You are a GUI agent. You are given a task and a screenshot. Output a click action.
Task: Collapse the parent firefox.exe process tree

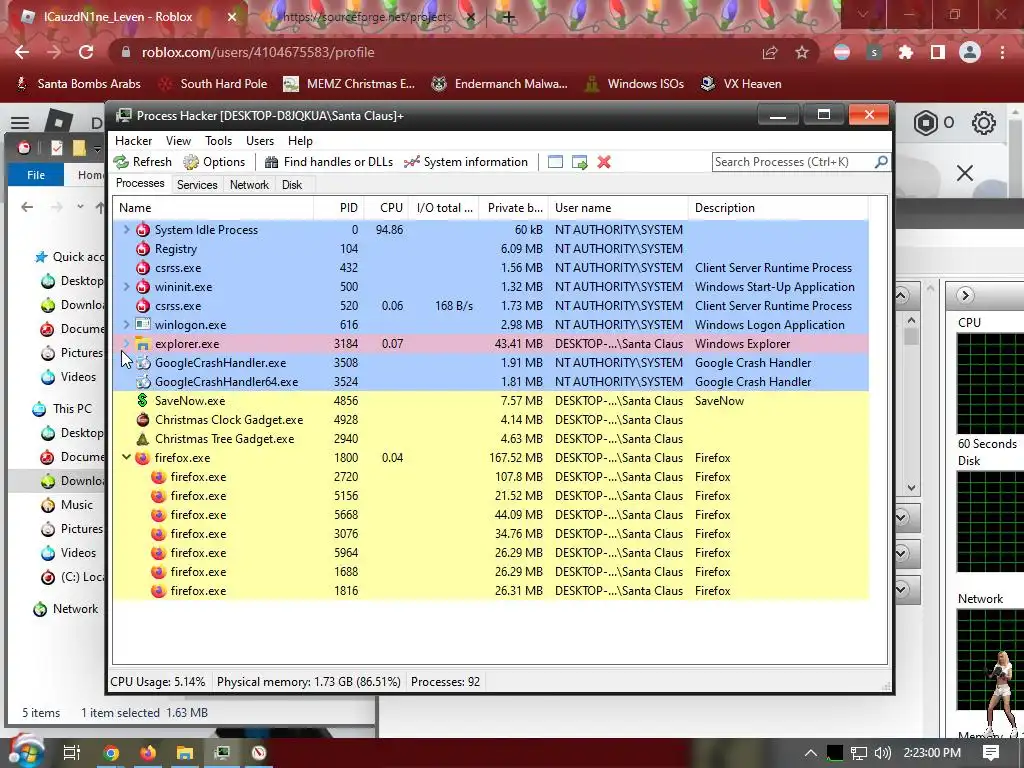127,457
